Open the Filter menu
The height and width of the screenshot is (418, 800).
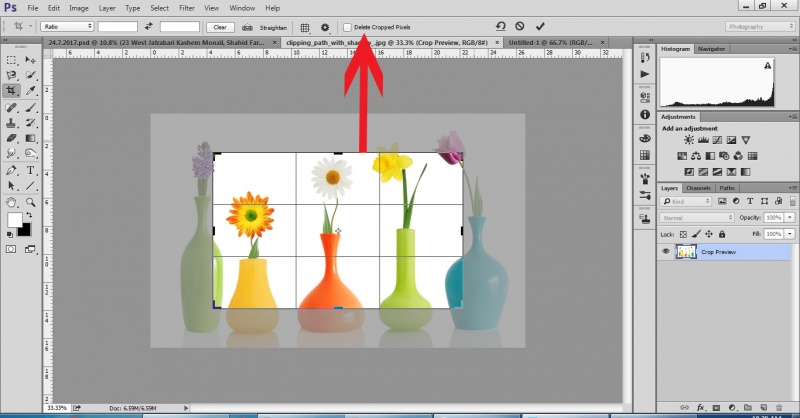click(187, 8)
